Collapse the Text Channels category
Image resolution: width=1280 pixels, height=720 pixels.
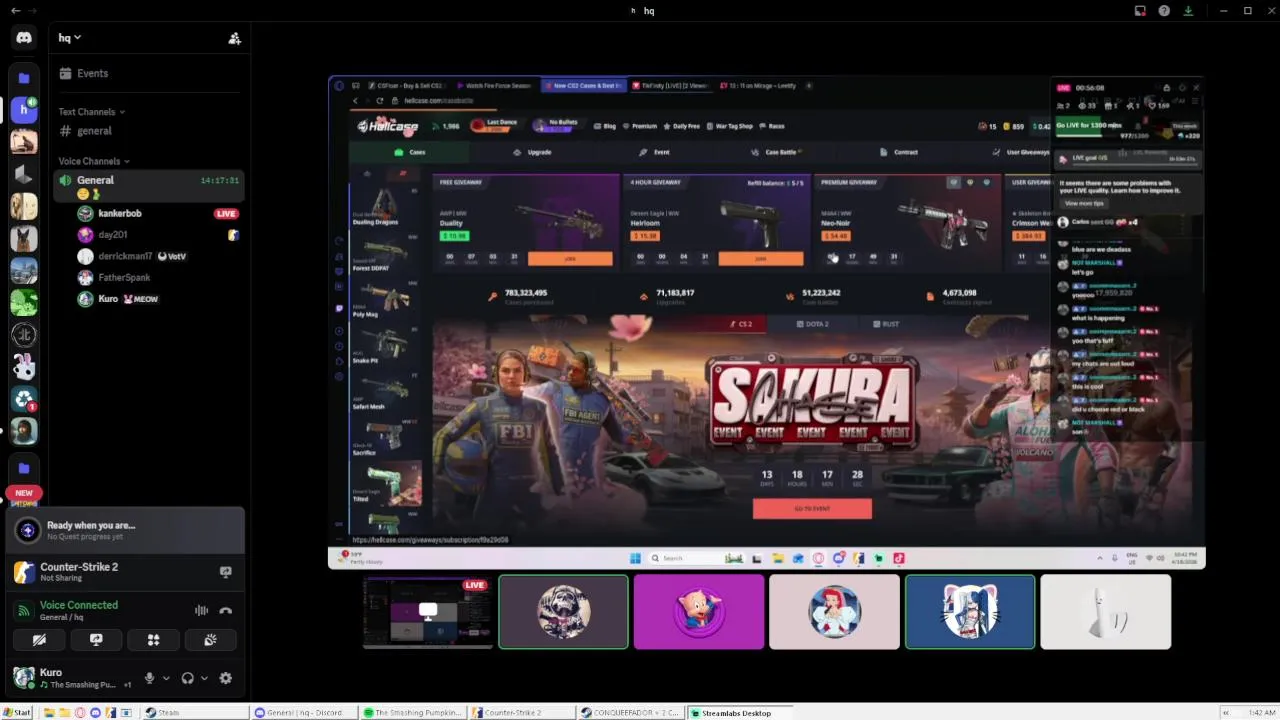91,112
